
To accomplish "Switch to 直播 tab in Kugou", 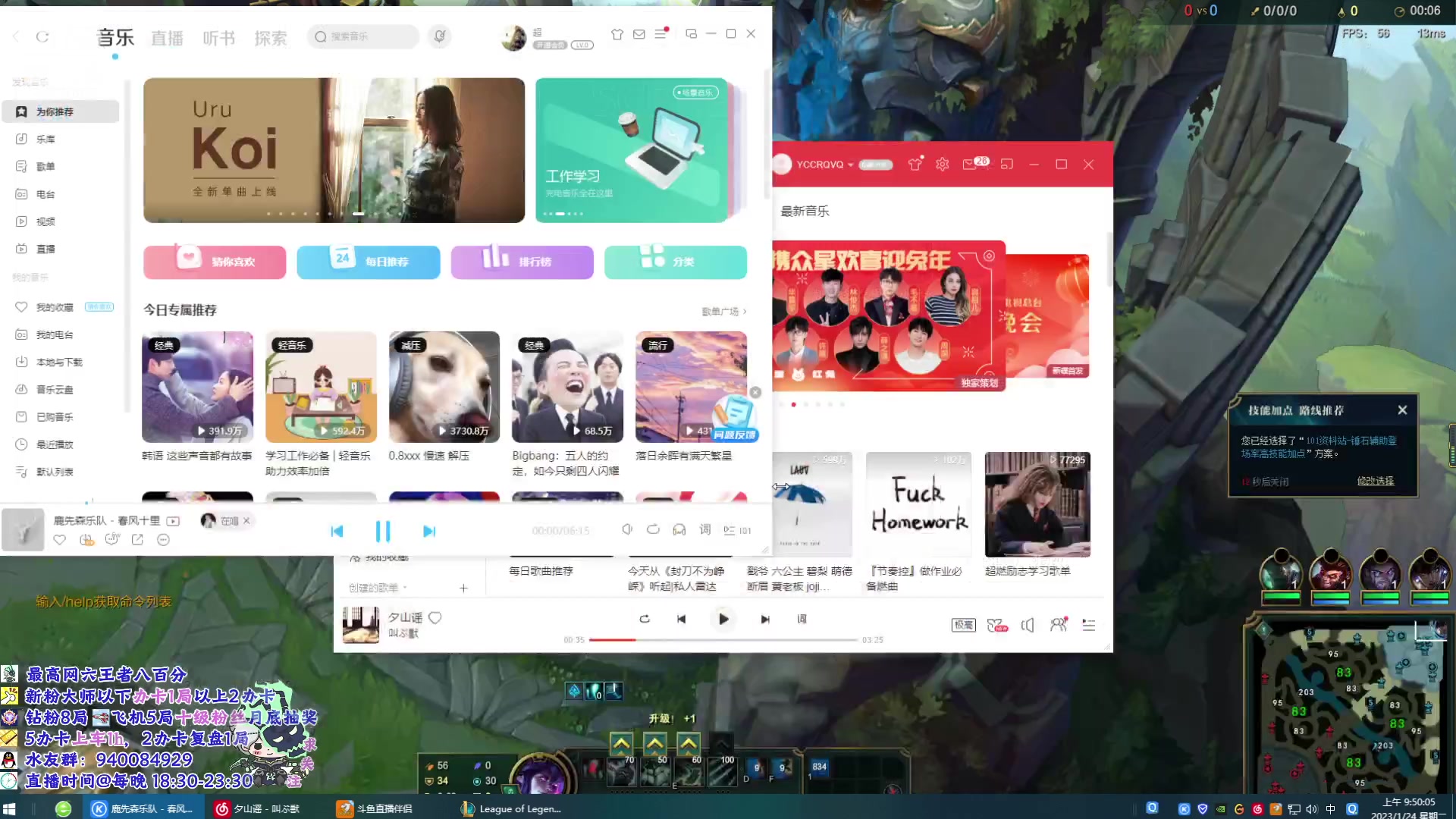I will (x=167, y=38).
